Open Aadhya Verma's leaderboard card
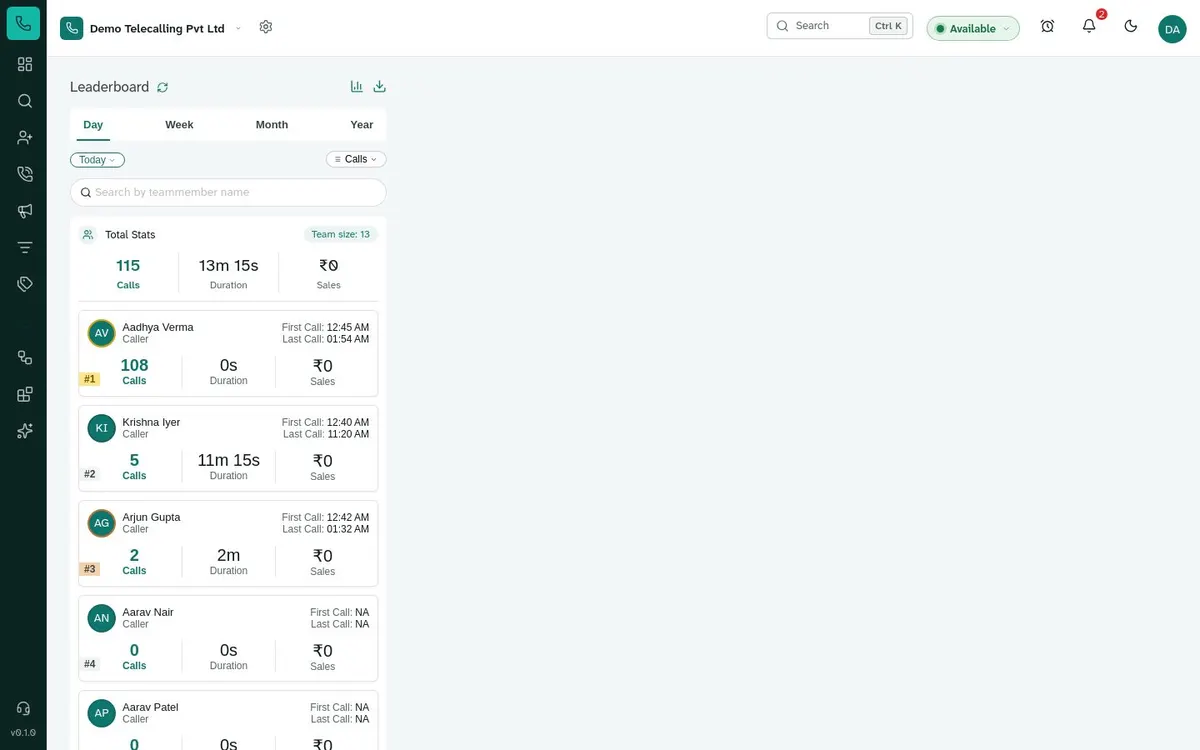This screenshot has height=750, width=1200. [228, 353]
